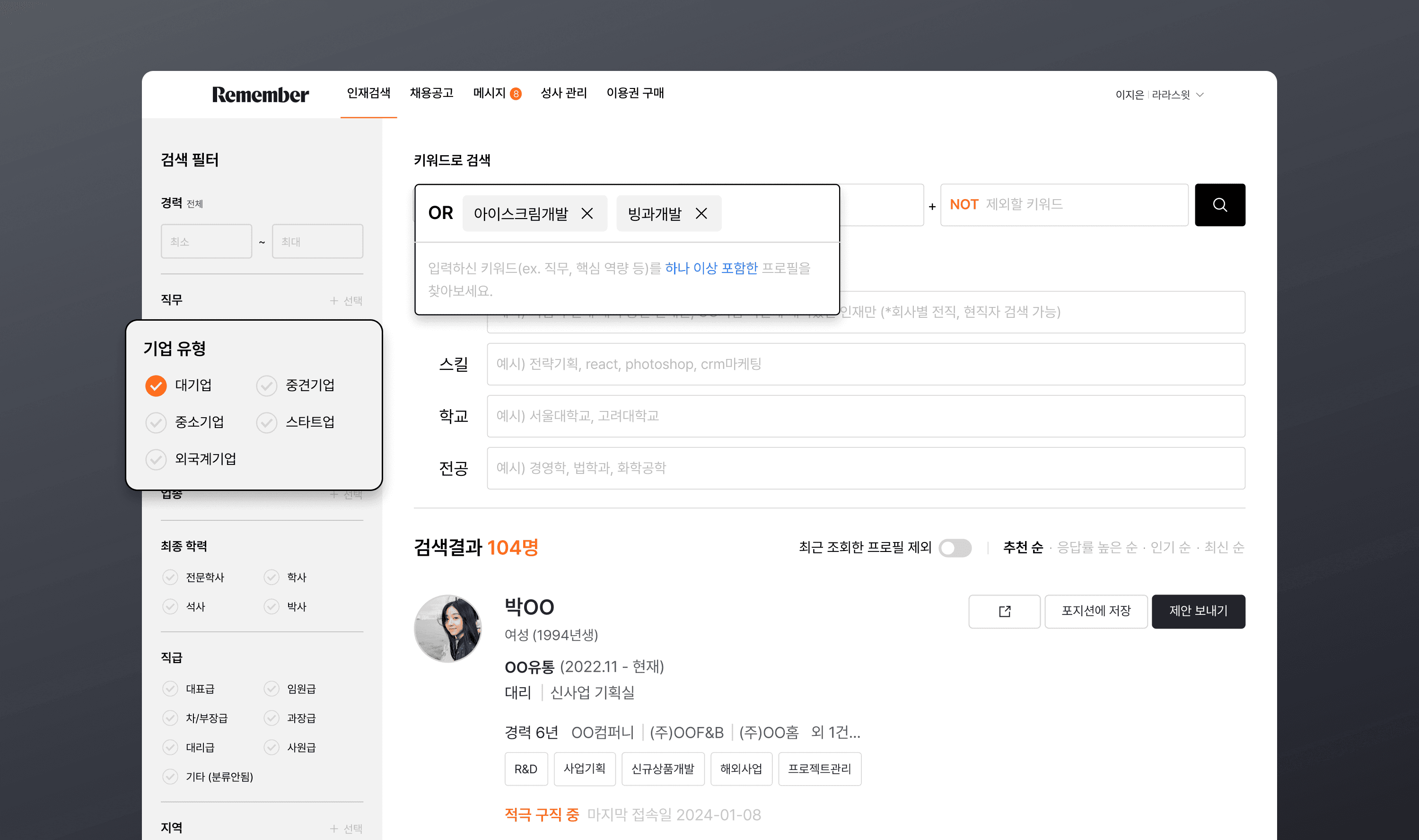The width and height of the screenshot is (1419, 840).
Task: Click the plus icon next to 지역 선택
Action: point(333,829)
